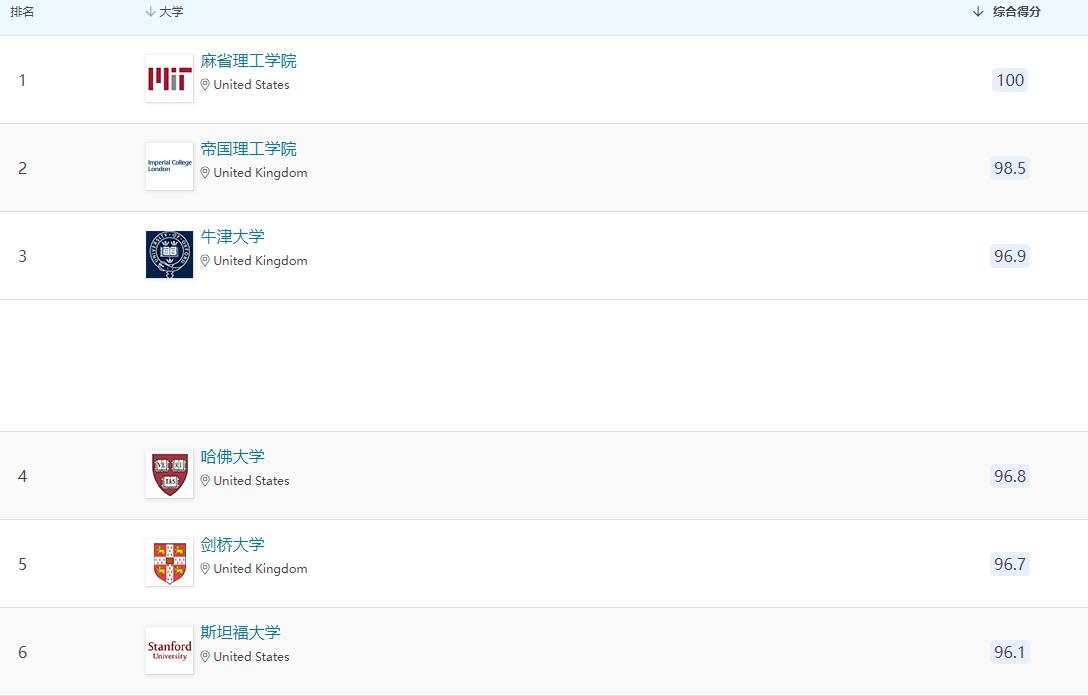Click the score 96.8 badge
The image size is (1088, 696).
[x=1010, y=477]
